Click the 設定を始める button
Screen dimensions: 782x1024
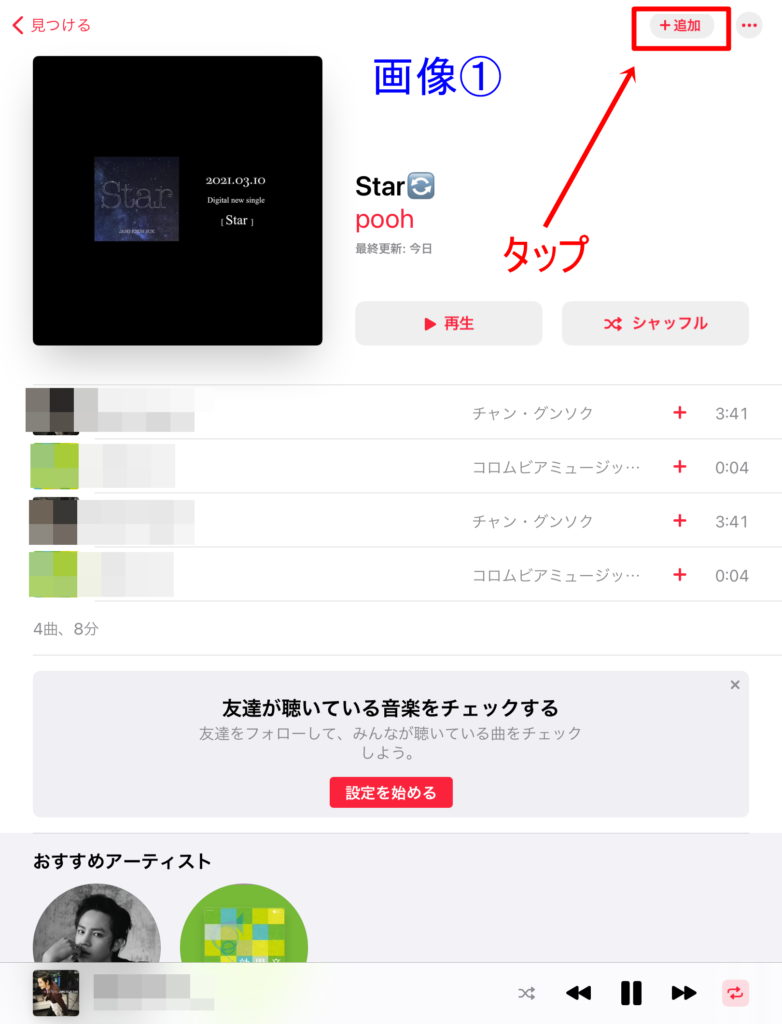coord(391,792)
